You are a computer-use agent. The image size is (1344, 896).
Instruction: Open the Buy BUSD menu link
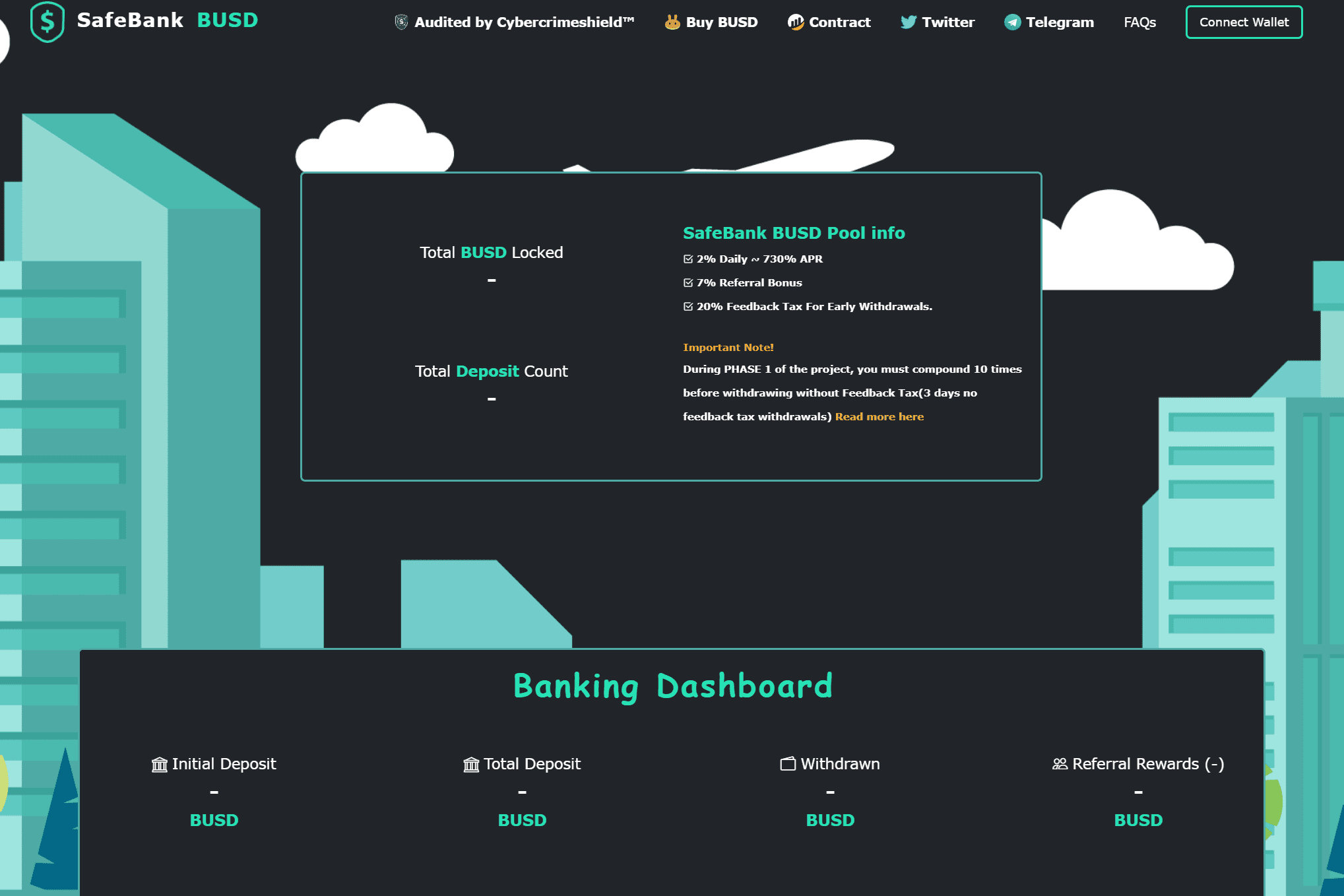tap(711, 22)
